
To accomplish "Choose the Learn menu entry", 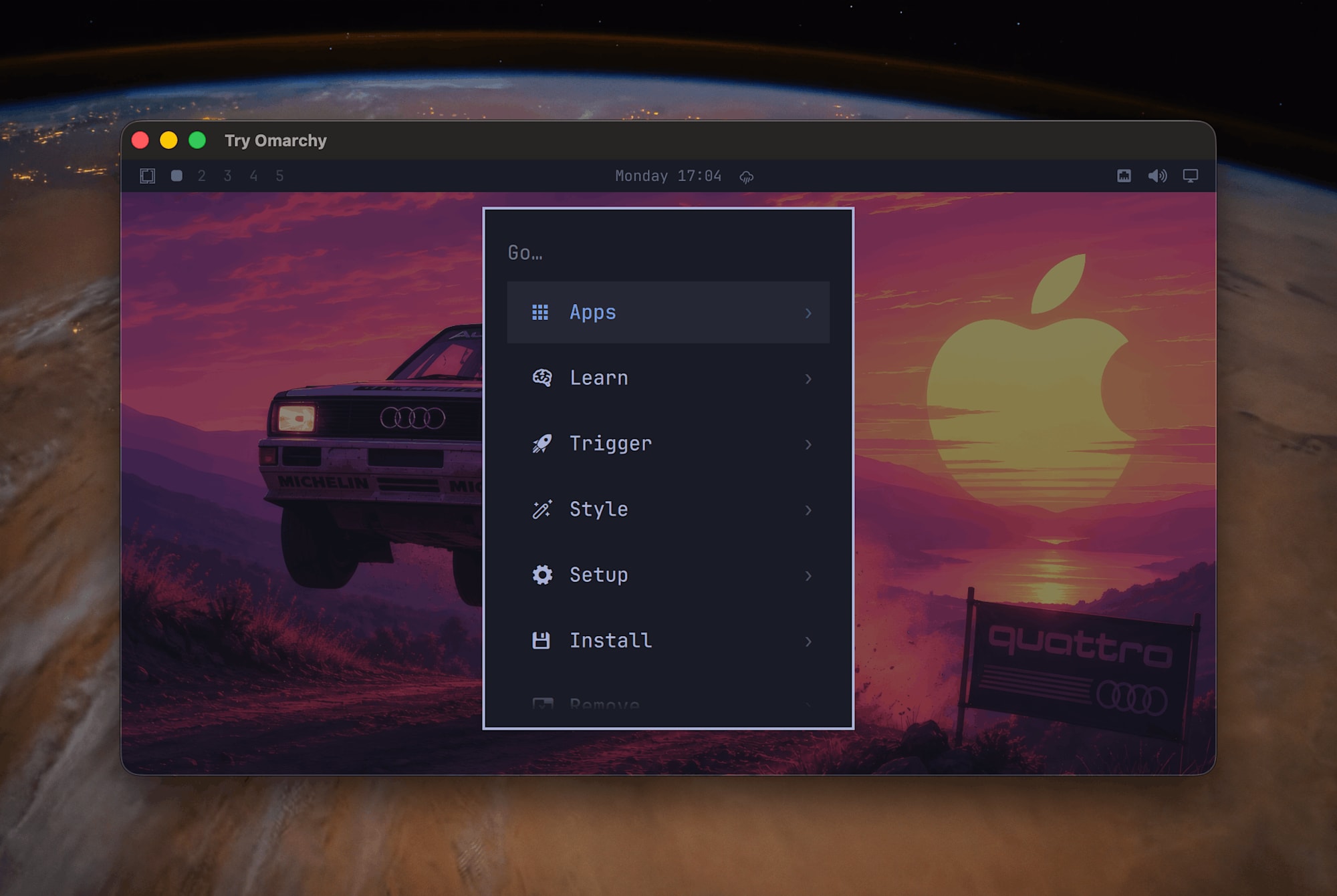I will (668, 378).
